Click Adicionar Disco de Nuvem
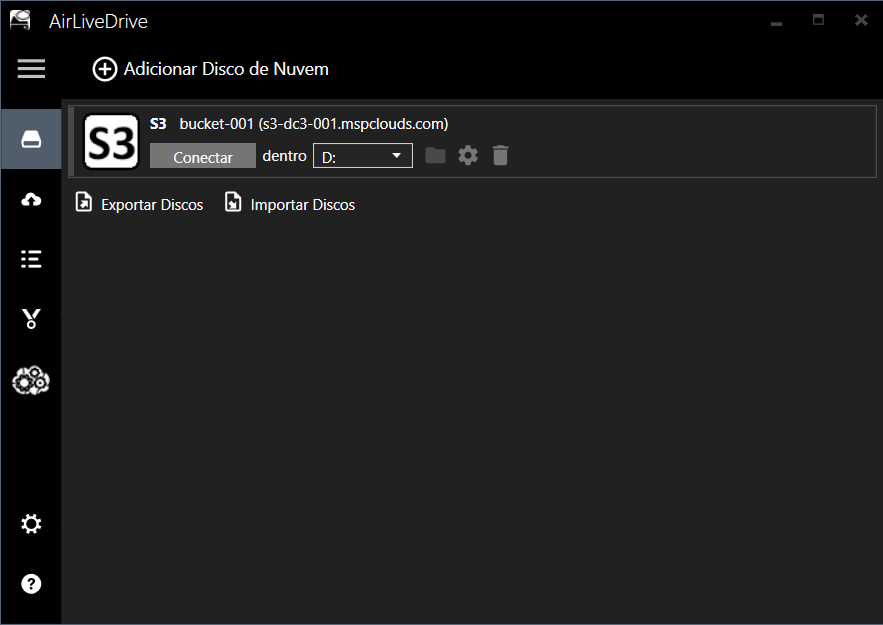Image resolution: width=883 pixels, height=625 pixels. coord(211,69)
